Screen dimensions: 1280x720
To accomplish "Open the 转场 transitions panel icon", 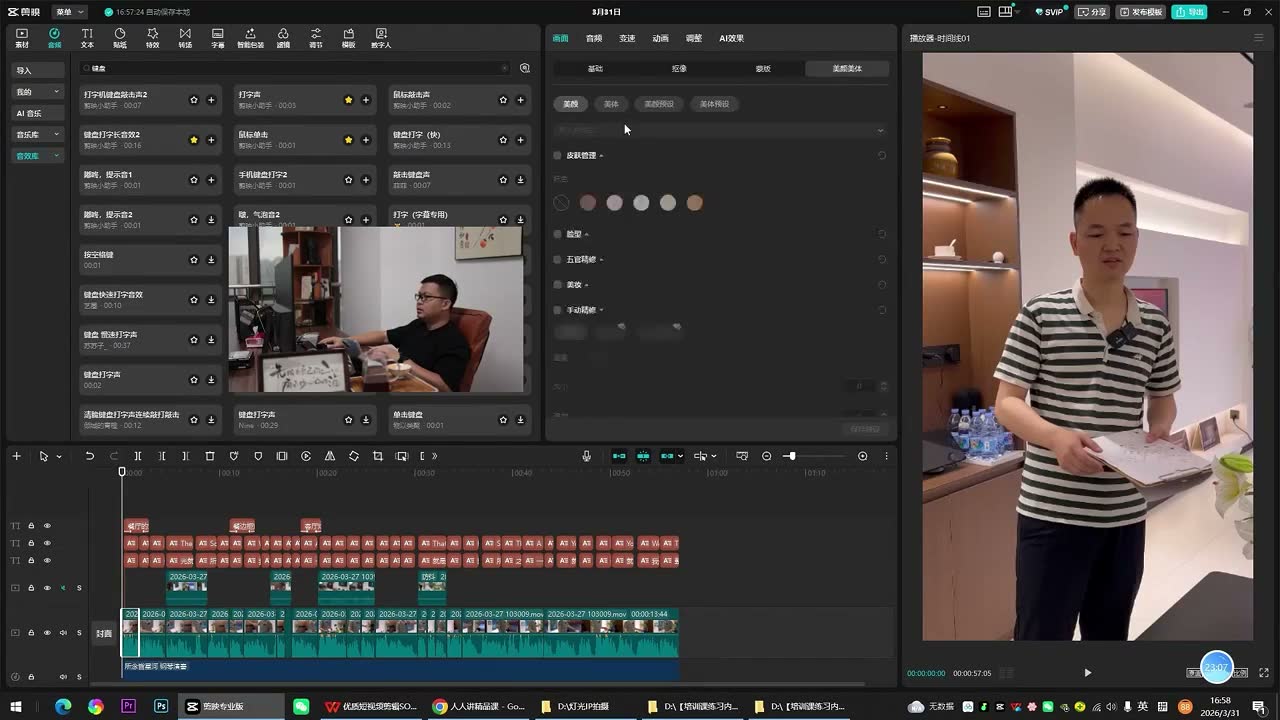I will point(185,38).
